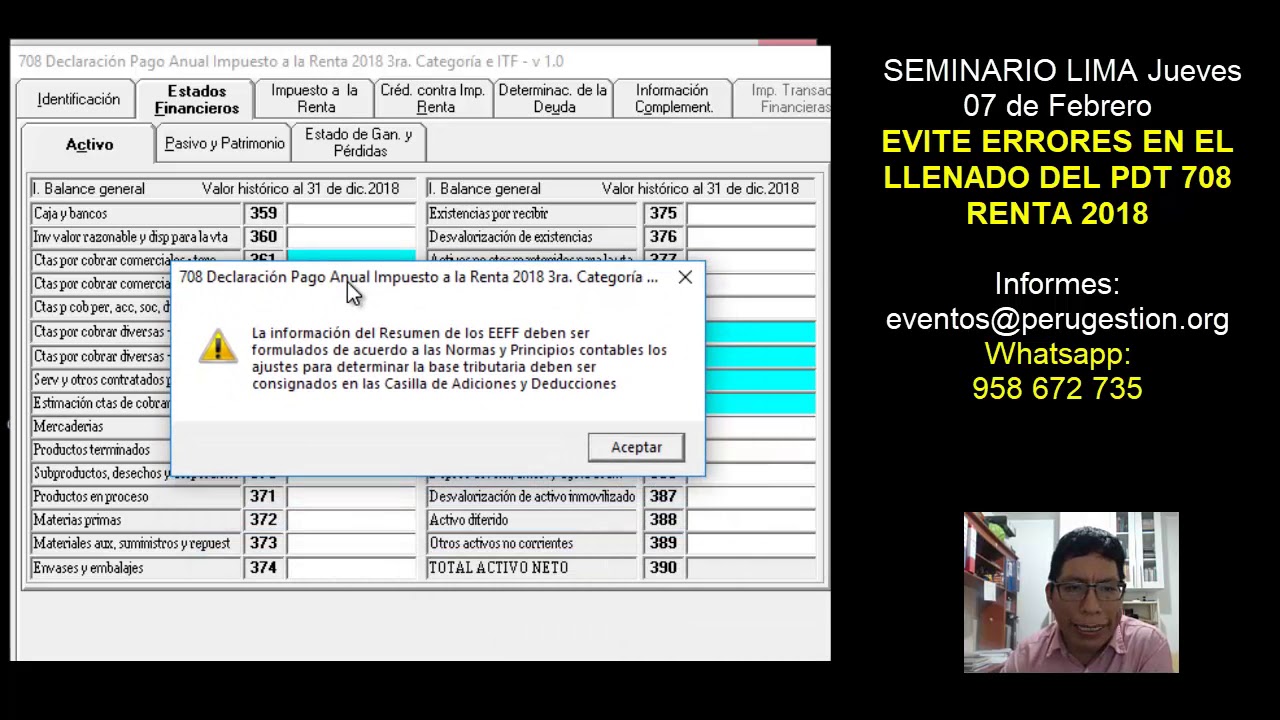The image size is (1280, 720).
Task: Click the 'Otros activos no corrientes' label
Action: click(x=501, y=543)
